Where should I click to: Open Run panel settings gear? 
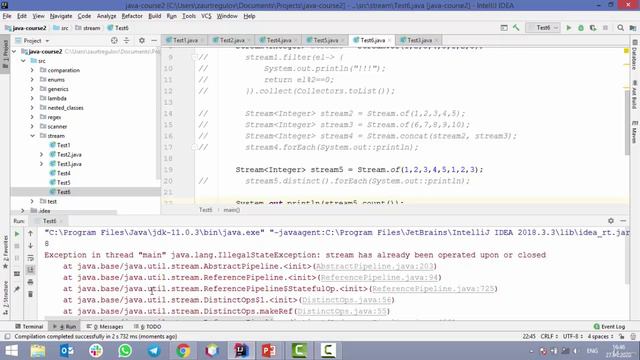point(611,220)
